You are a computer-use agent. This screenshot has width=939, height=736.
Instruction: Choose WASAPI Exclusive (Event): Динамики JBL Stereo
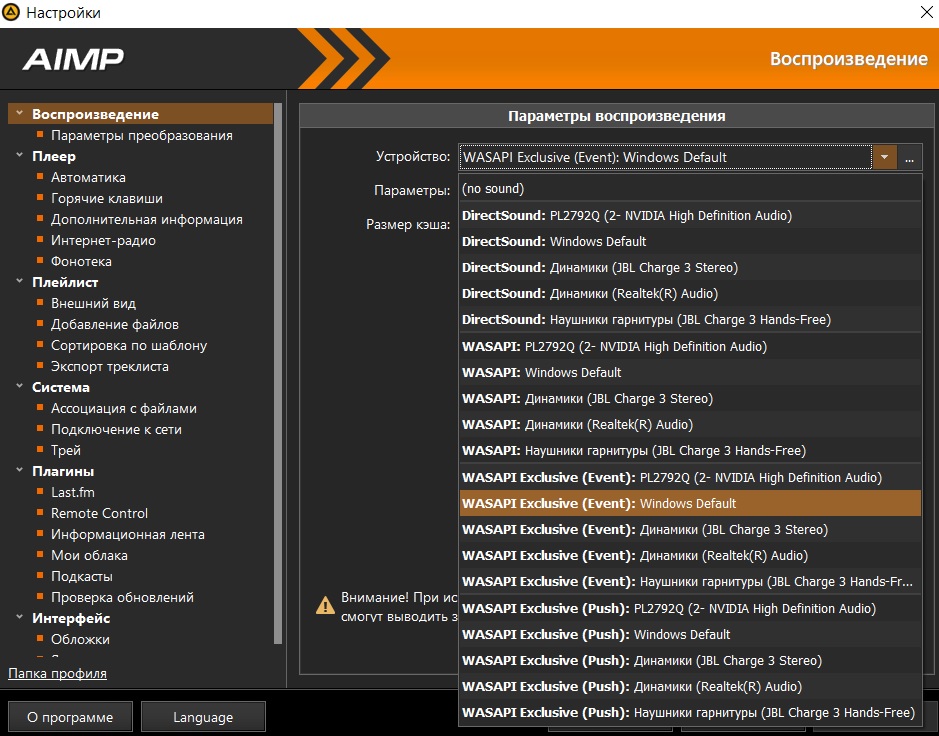tap(690, 530)
